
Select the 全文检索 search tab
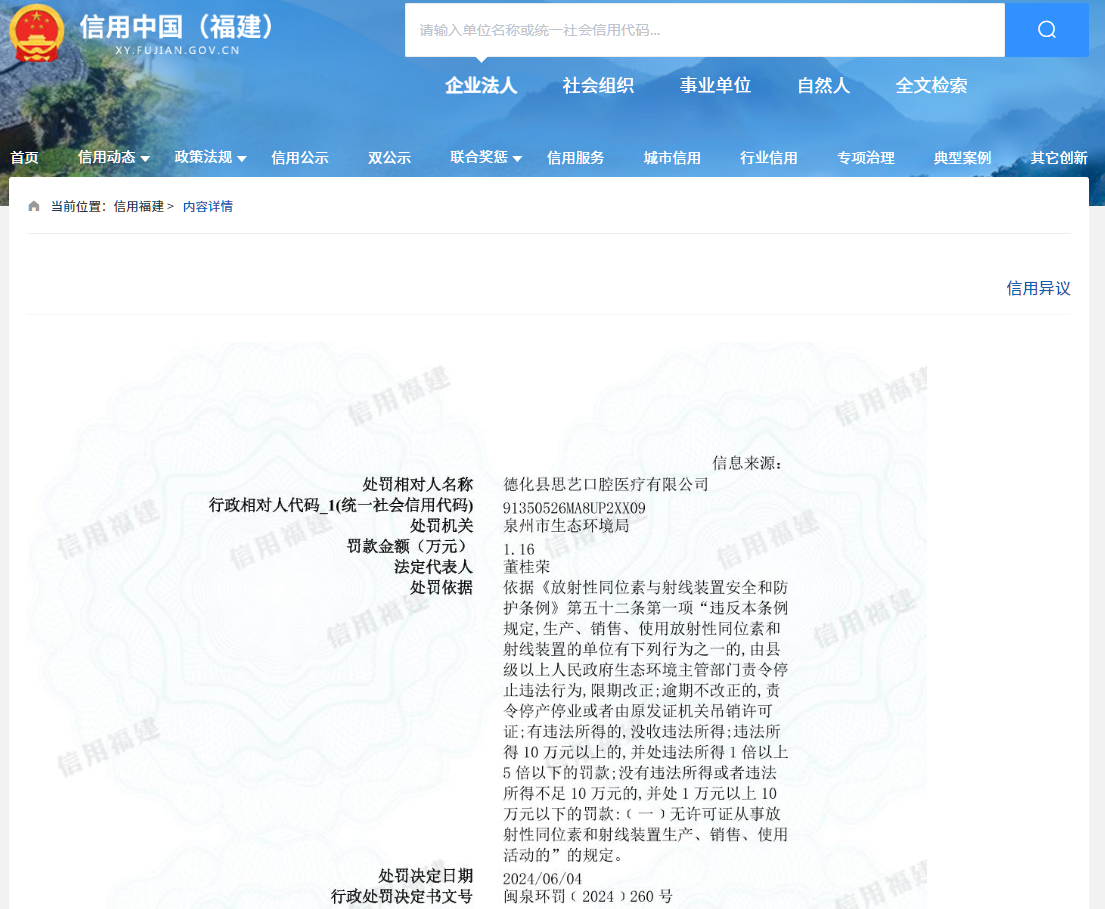point(931,86)
